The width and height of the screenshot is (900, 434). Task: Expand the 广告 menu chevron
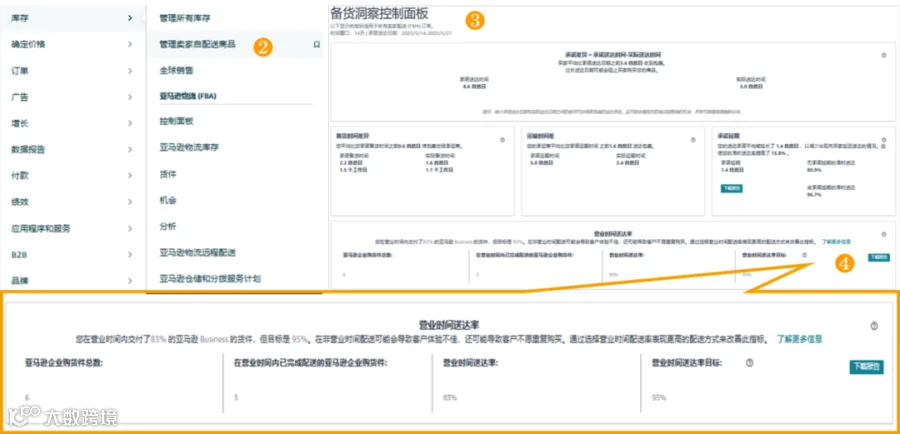point(130,97)
